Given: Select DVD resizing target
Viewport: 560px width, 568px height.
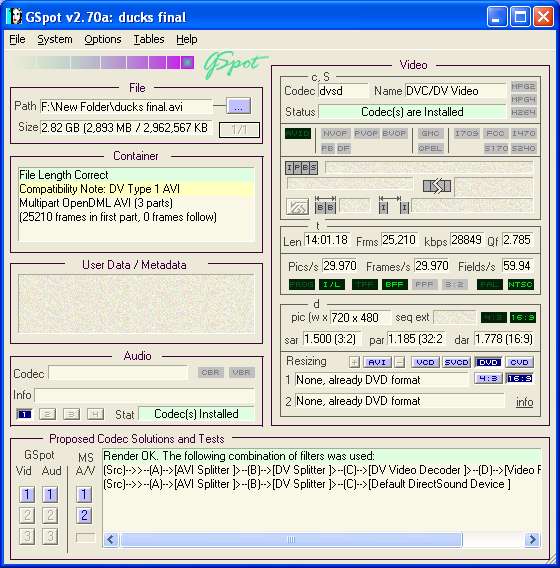Looking at the screenshot, I should click(488, 362).
